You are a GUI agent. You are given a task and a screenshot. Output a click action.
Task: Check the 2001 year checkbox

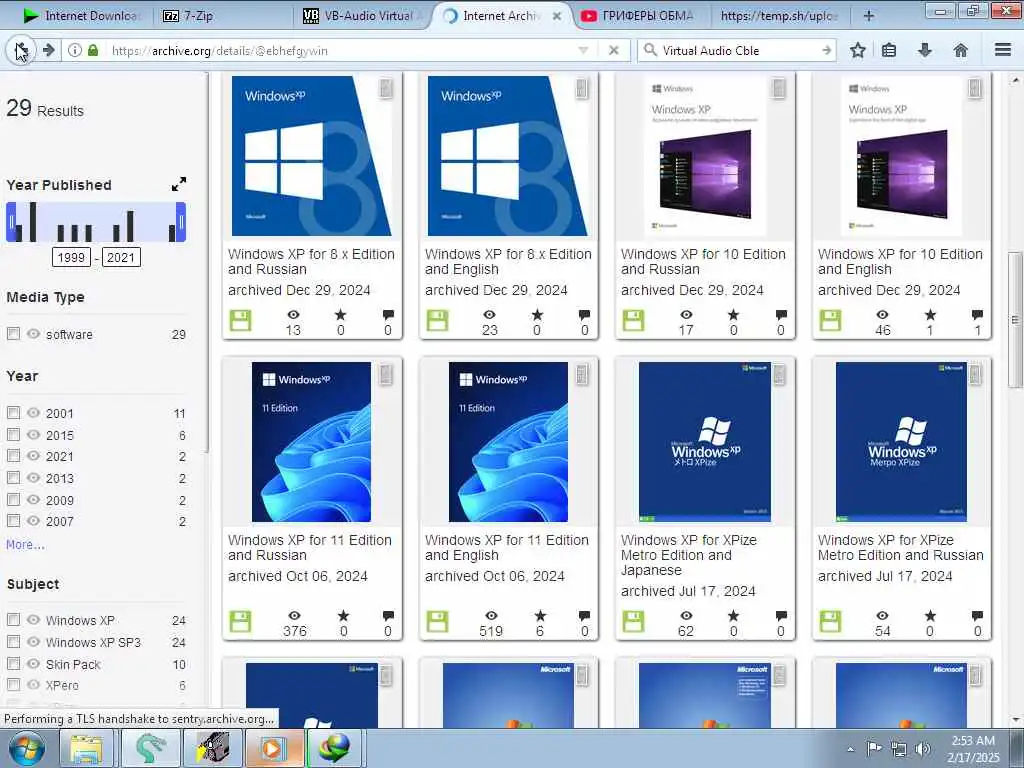click(13, 413)
